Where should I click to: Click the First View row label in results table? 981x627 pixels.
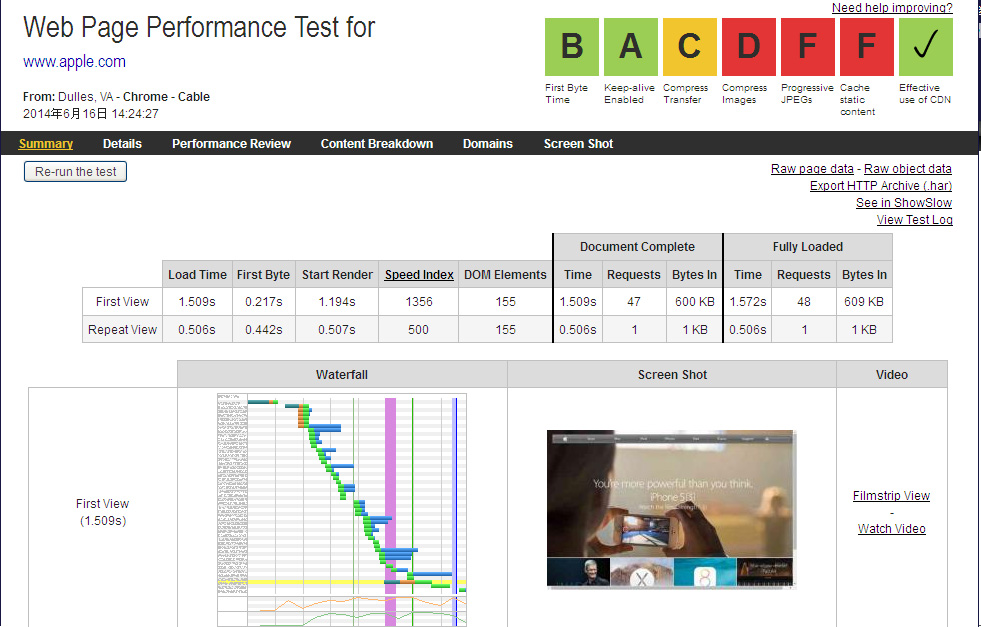[x=122, y=302]
